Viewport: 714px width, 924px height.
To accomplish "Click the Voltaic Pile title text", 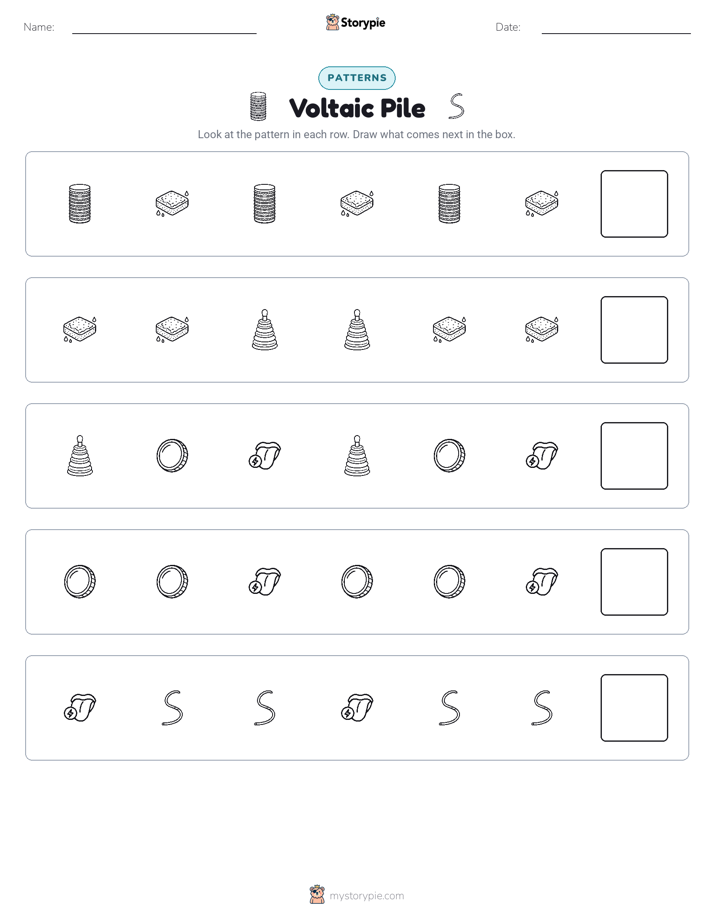I will (357, 108).
